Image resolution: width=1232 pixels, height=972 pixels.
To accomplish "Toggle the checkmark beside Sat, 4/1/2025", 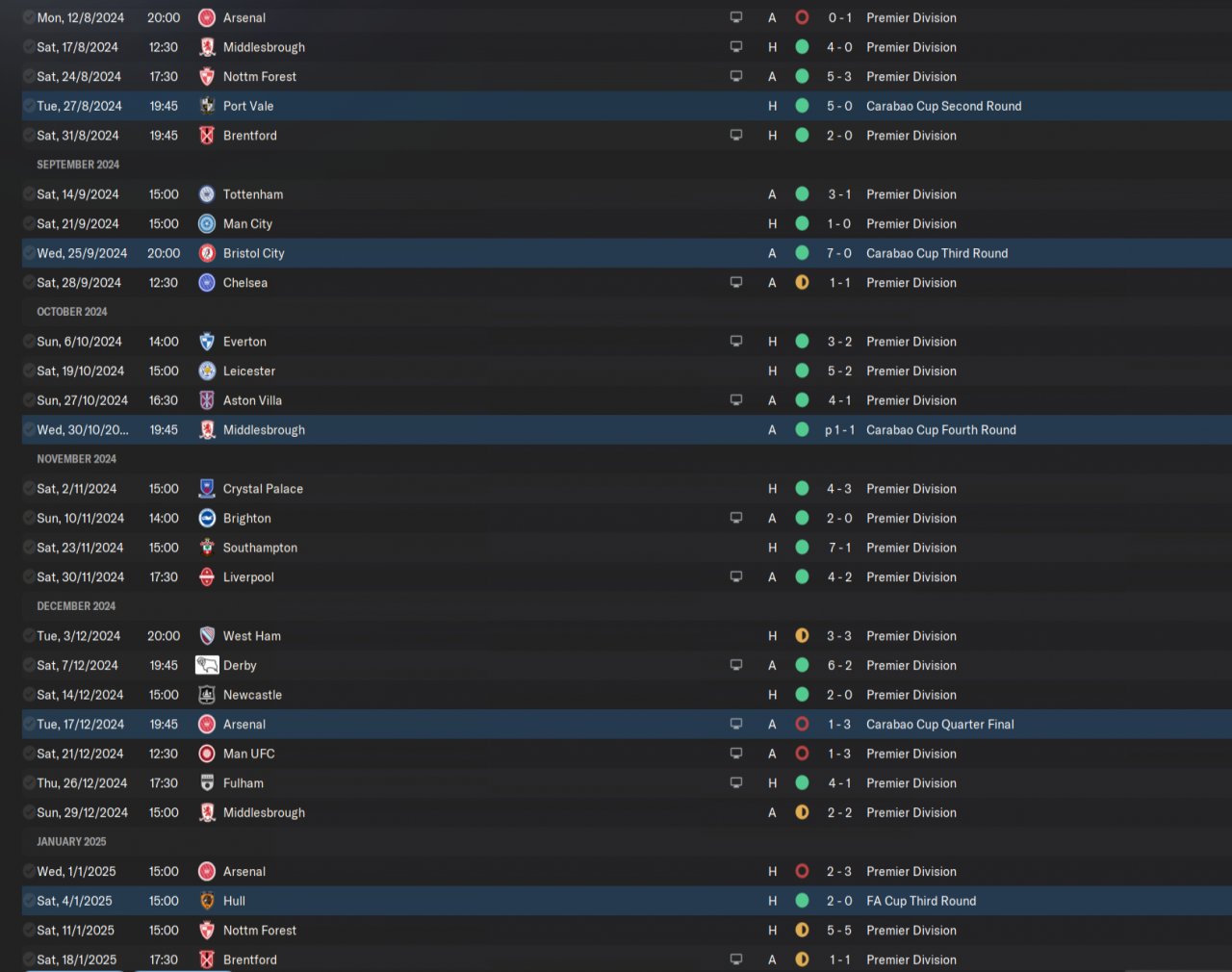I will (x=29, y=901).
